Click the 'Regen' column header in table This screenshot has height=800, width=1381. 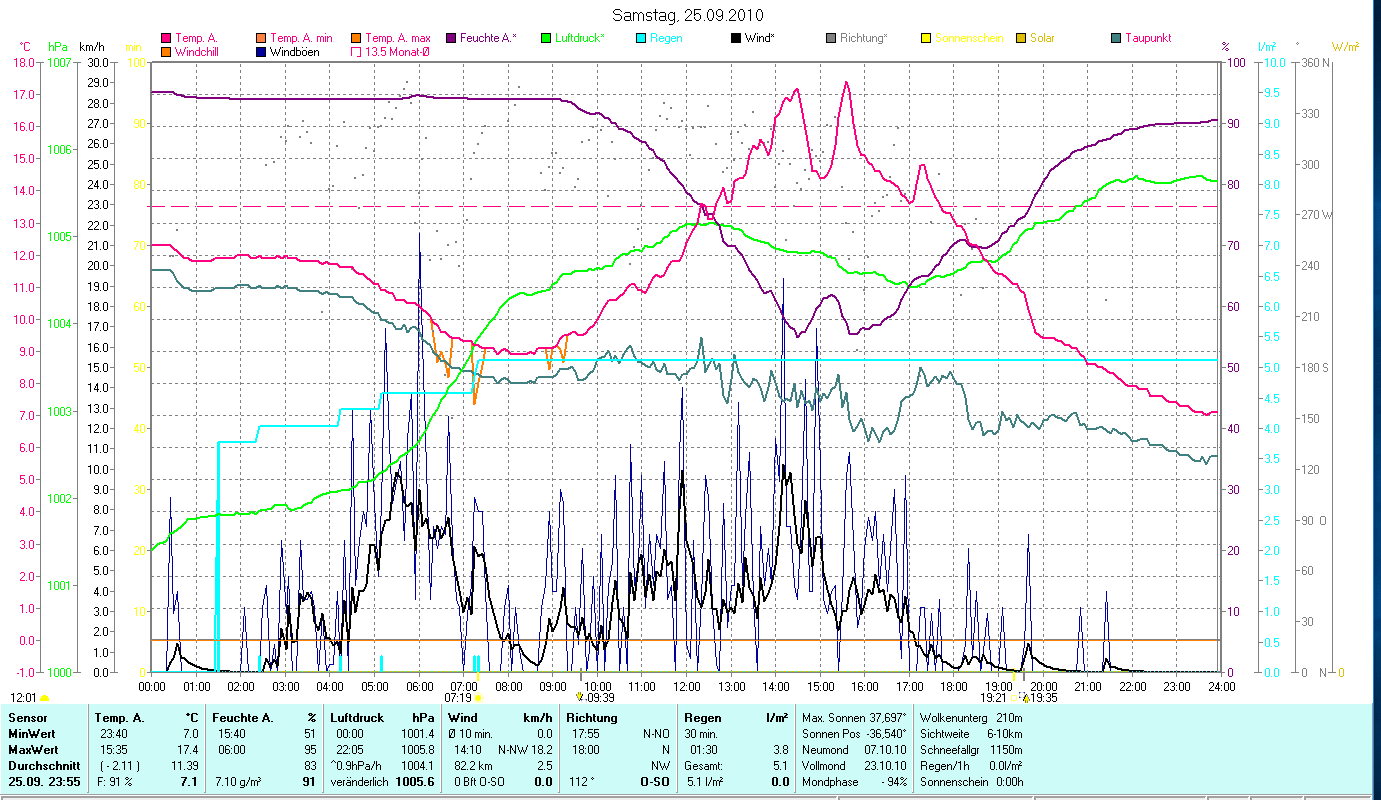pos(702,718)
